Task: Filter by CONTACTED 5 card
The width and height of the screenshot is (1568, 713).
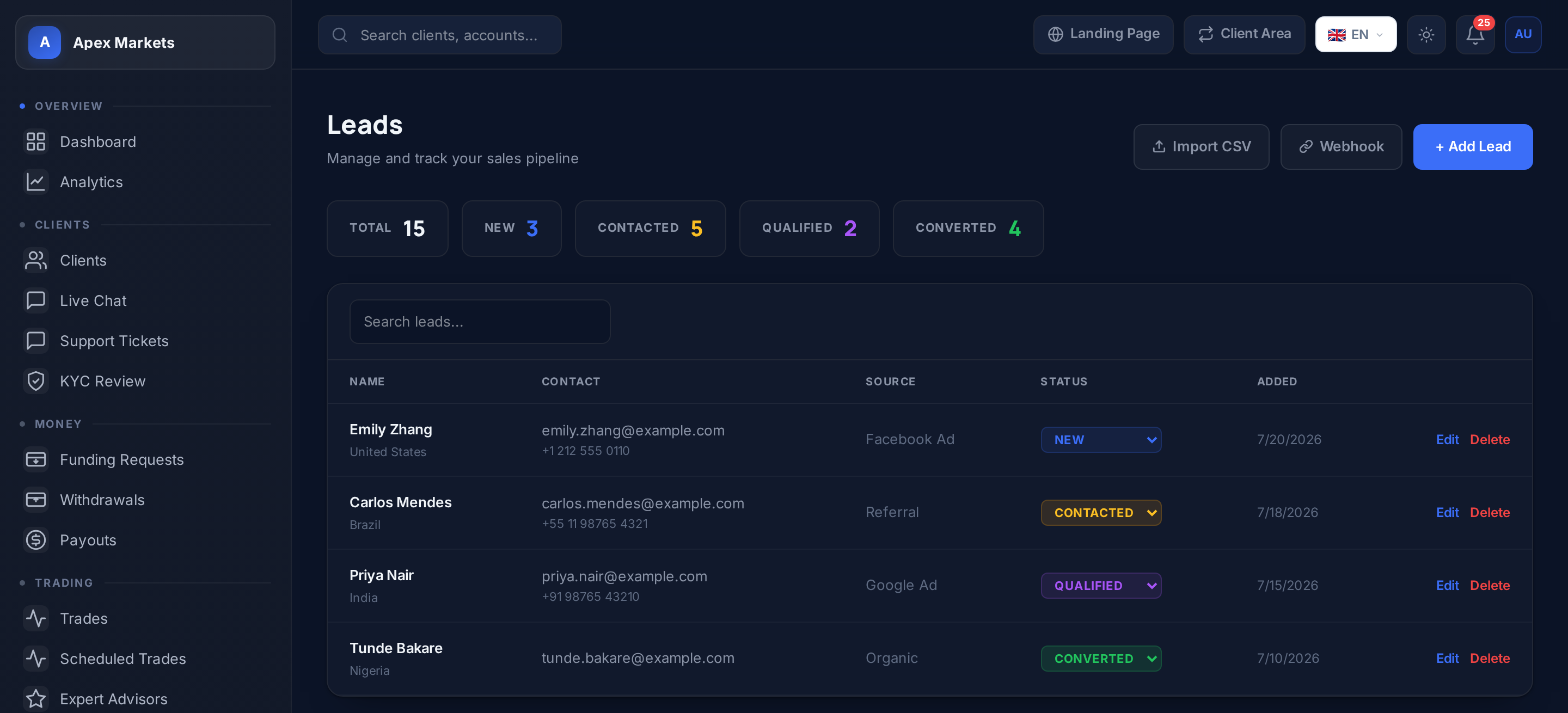Action: click(650, 228)
